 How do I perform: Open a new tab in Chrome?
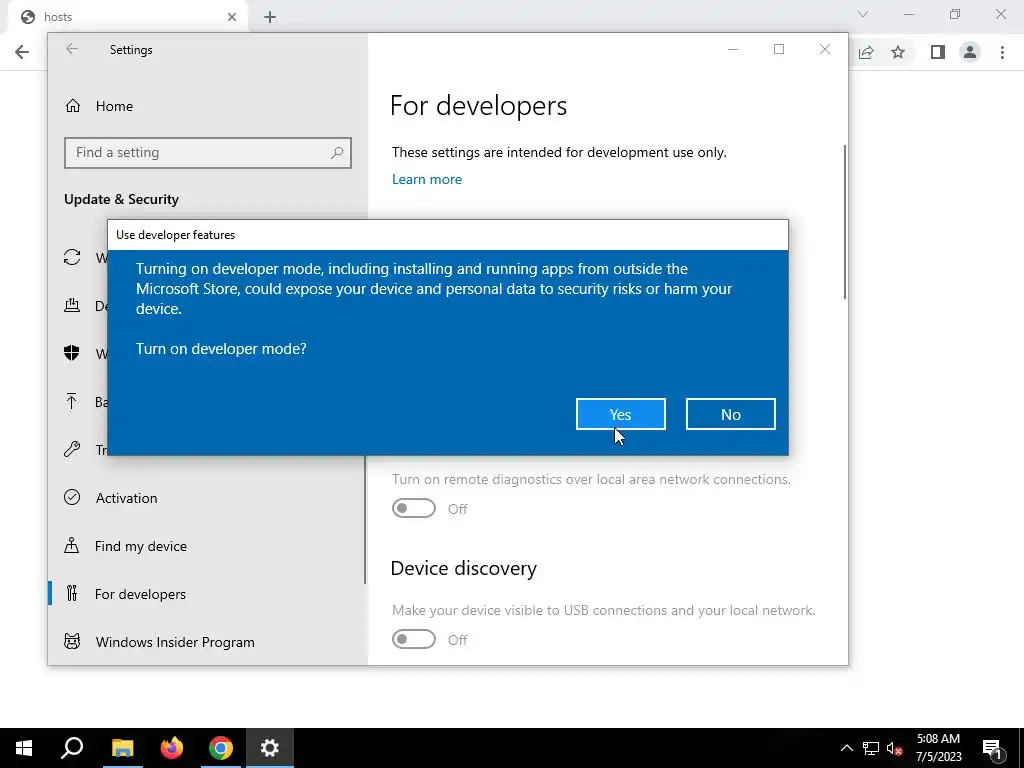point(270,17)
